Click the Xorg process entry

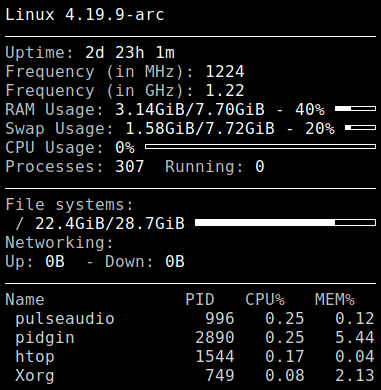click(x=35, y=376)
